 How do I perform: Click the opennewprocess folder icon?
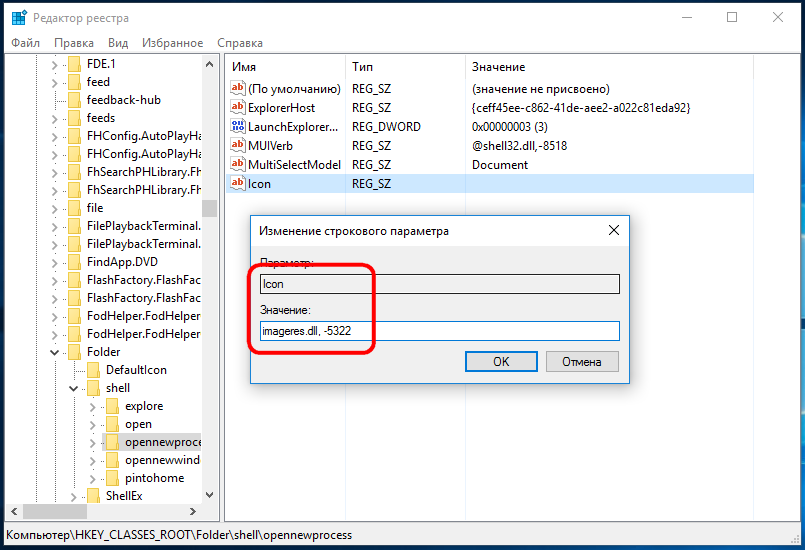click(112, 442)
